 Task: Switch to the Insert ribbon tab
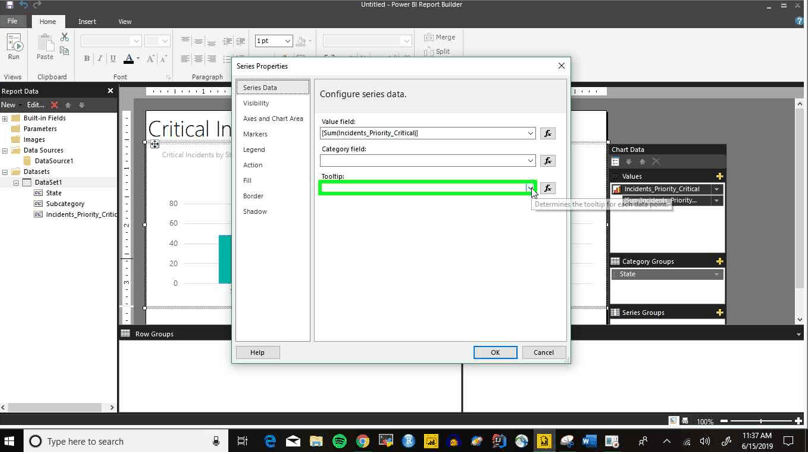point(87,22)
